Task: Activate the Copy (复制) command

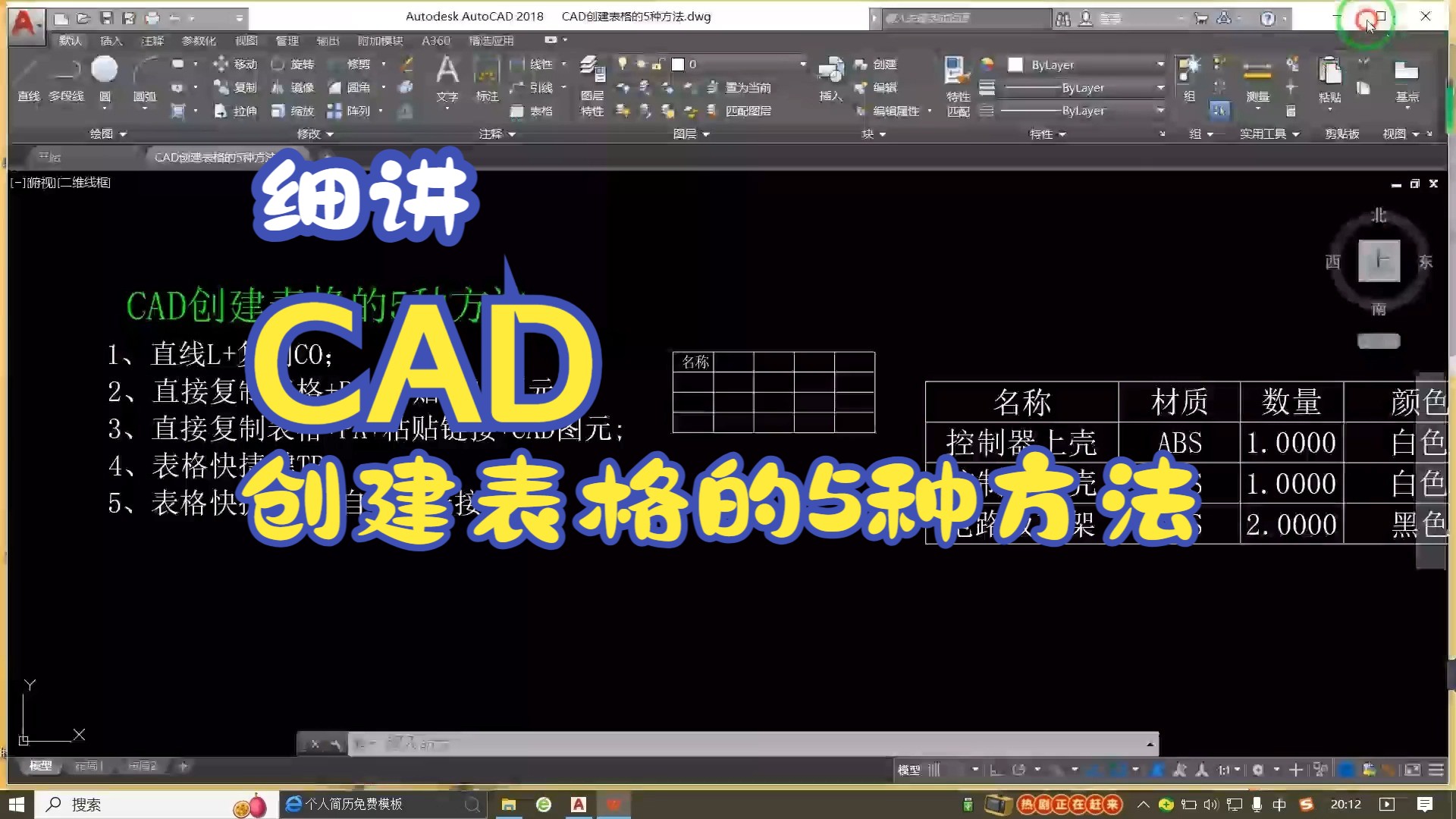Action: [236, 88]
